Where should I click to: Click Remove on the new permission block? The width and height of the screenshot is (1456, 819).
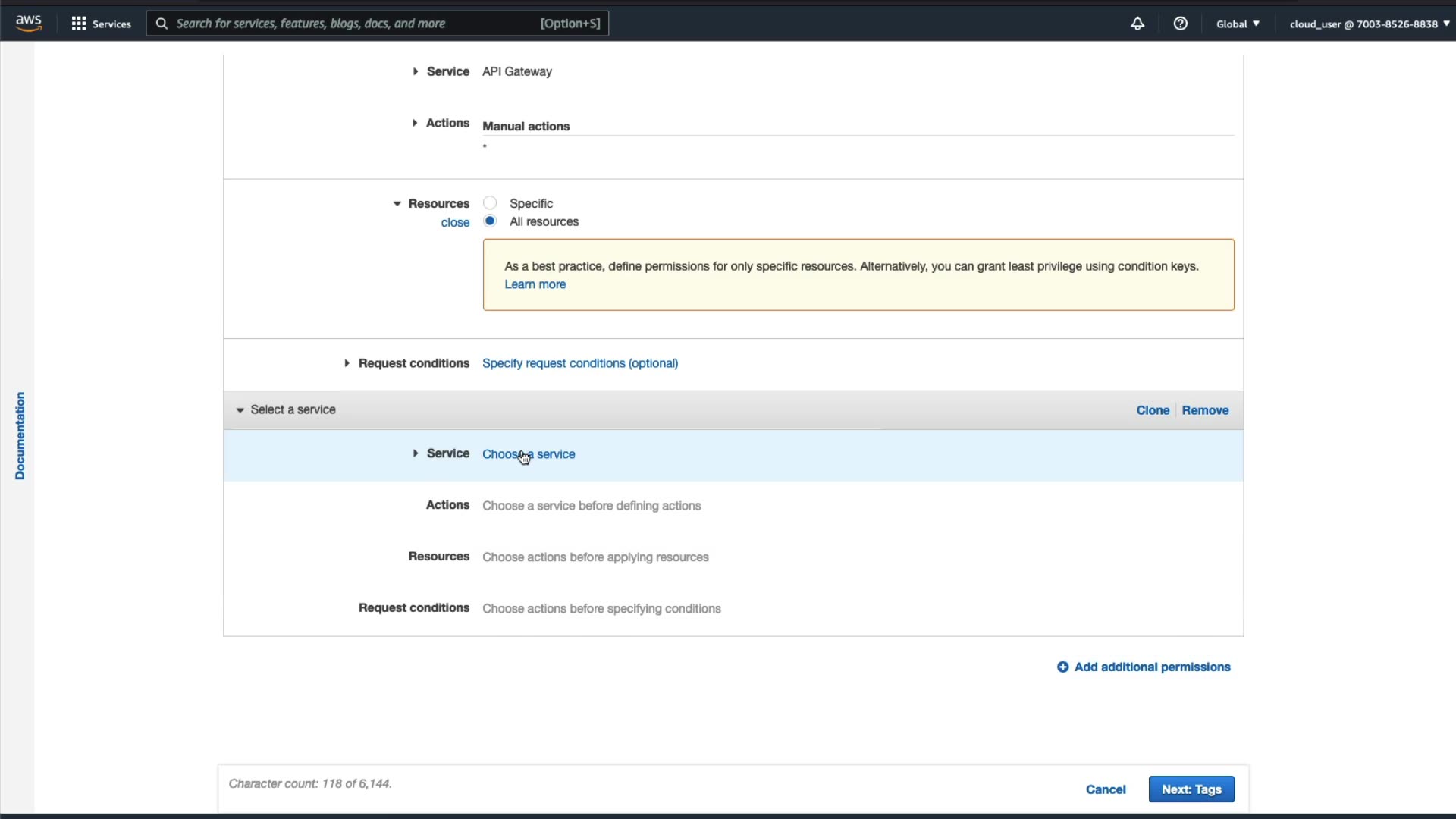(1204, 410)
